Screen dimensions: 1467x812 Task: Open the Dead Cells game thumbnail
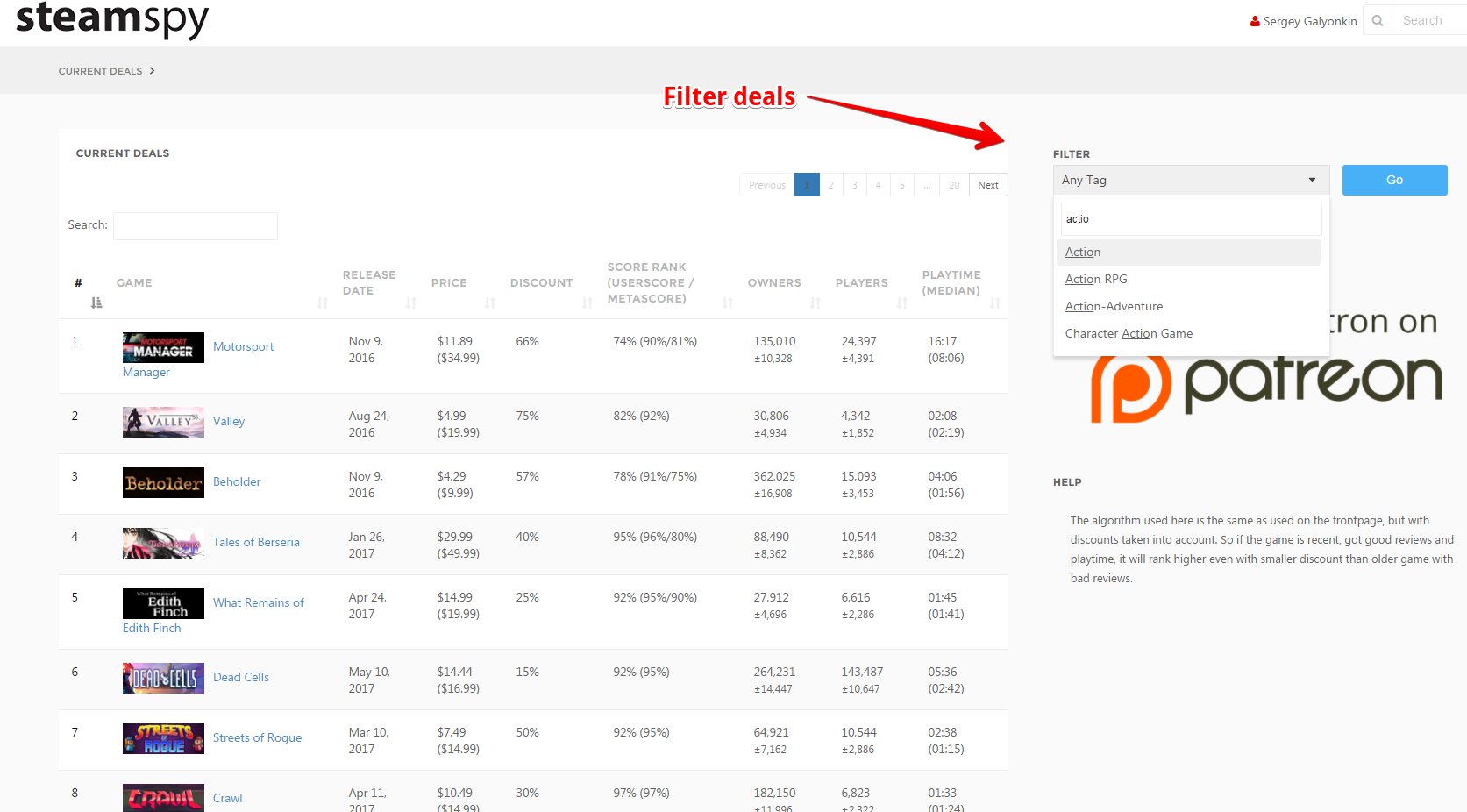(163, 678)
